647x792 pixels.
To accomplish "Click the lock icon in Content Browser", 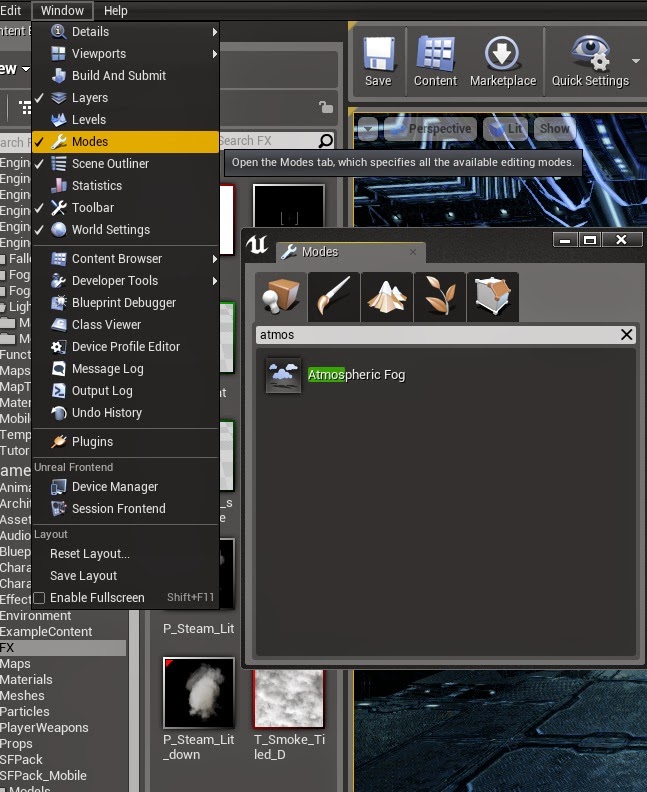I will pos(326,107).
